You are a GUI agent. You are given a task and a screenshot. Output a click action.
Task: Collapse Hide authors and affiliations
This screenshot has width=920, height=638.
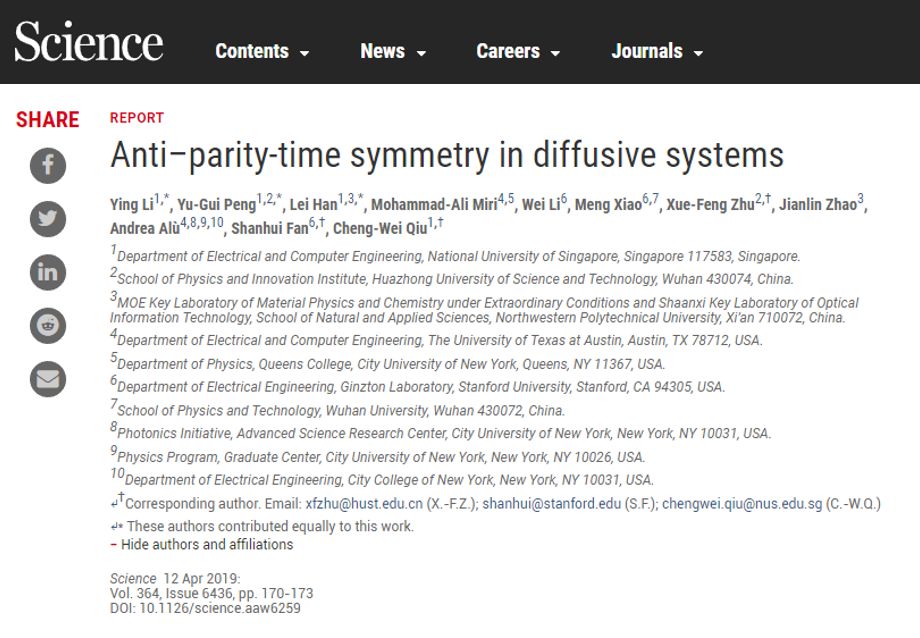[x=201, y=545]
